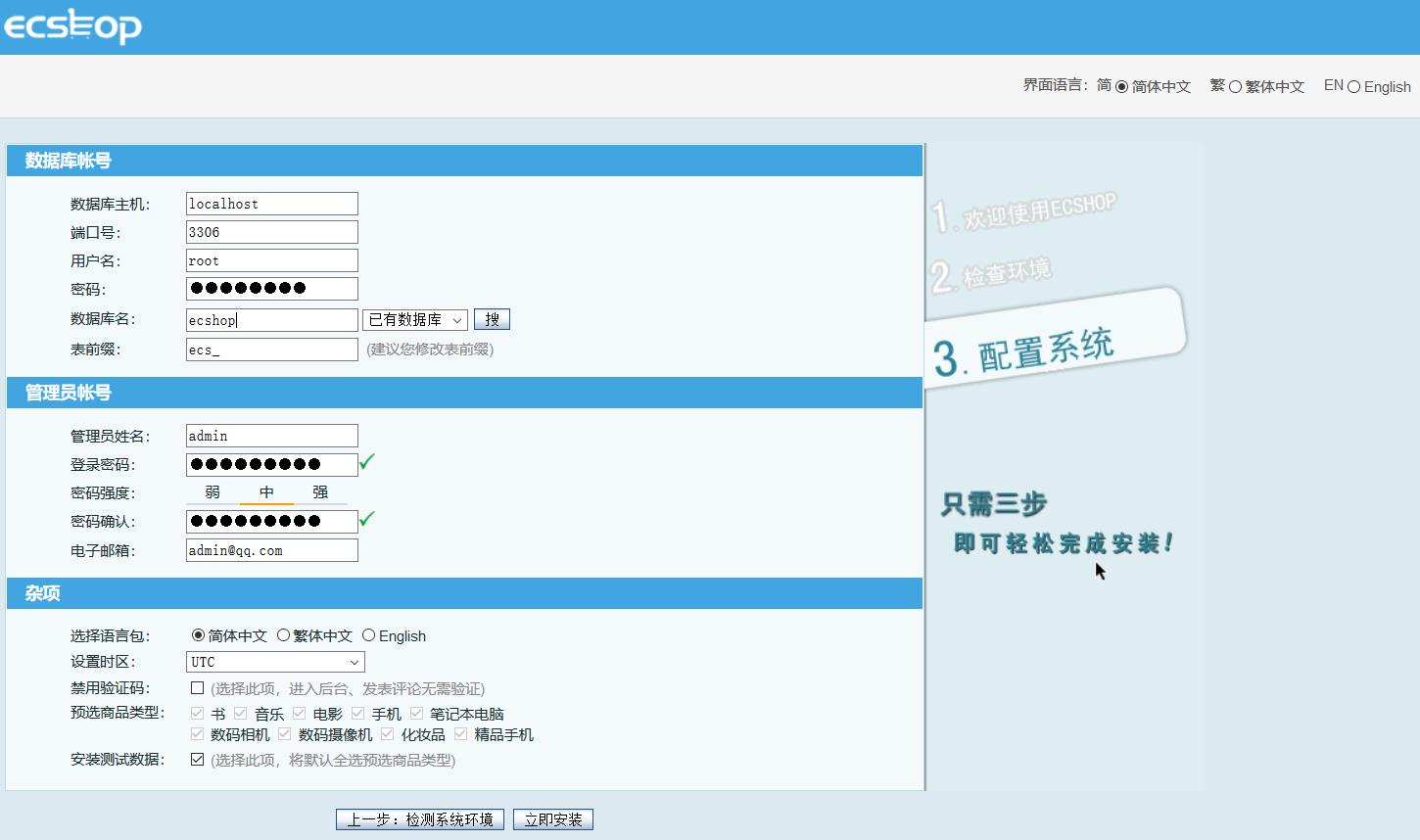Choose 简体中文 language pack radio
Image resolution: width=1420 pixels, height=840 pixels.
[x=199, y=635]
